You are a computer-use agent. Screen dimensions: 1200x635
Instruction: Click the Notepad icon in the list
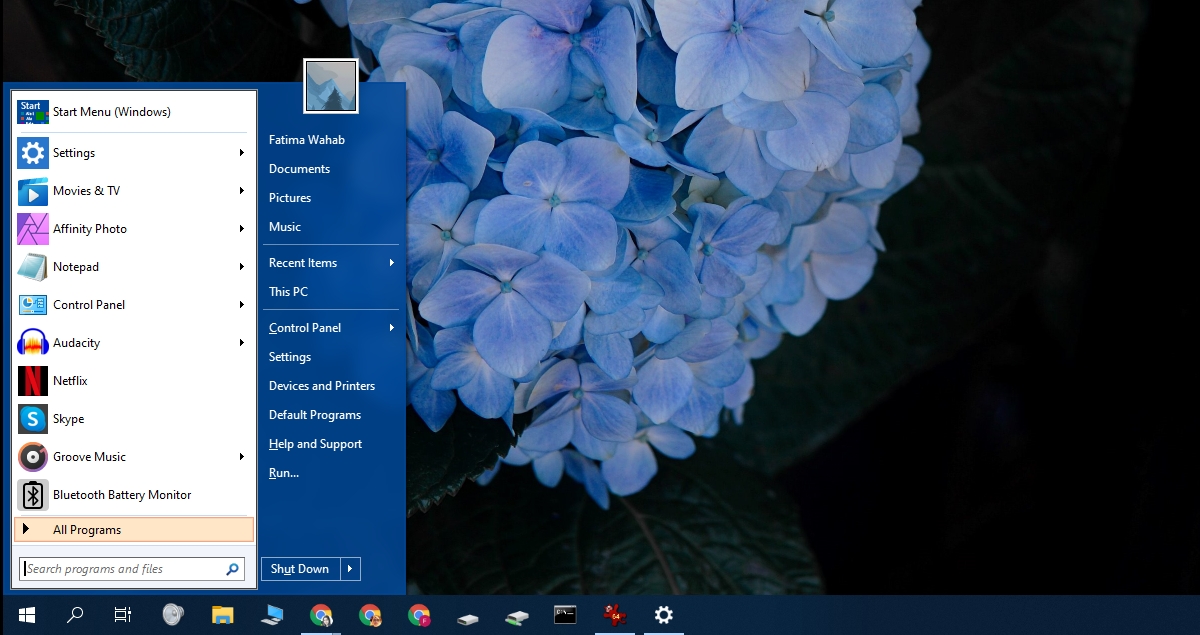point(33,267)
